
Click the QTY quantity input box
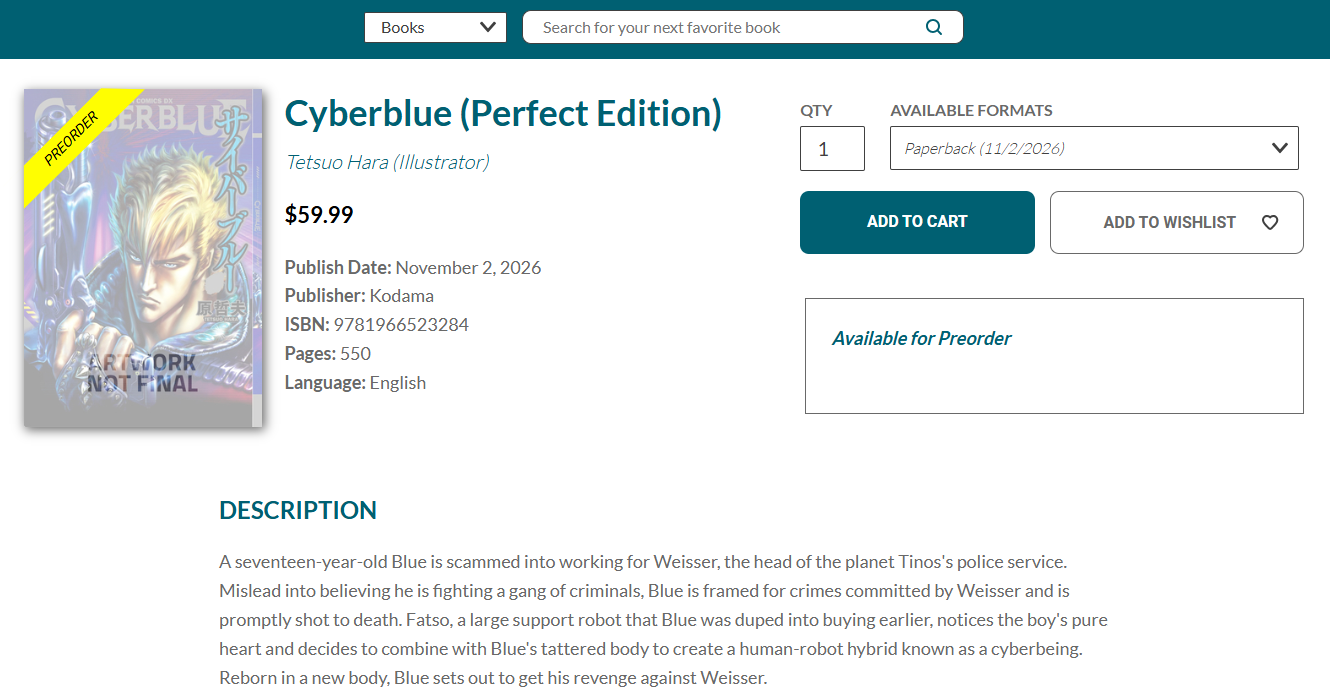(832, 148)
